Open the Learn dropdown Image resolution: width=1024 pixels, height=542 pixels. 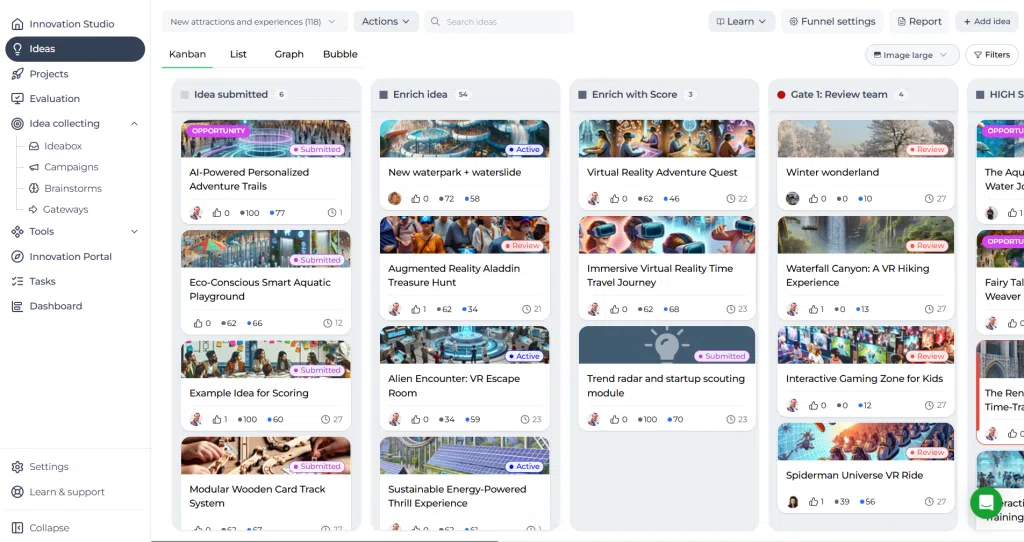741,22
